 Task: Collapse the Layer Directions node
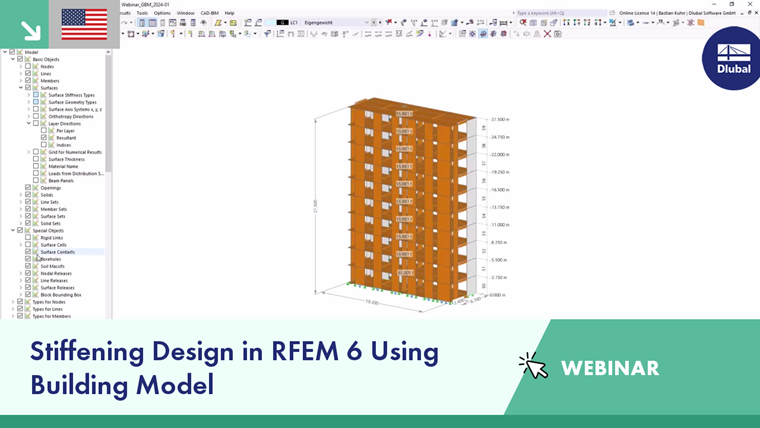pos(29,124)
